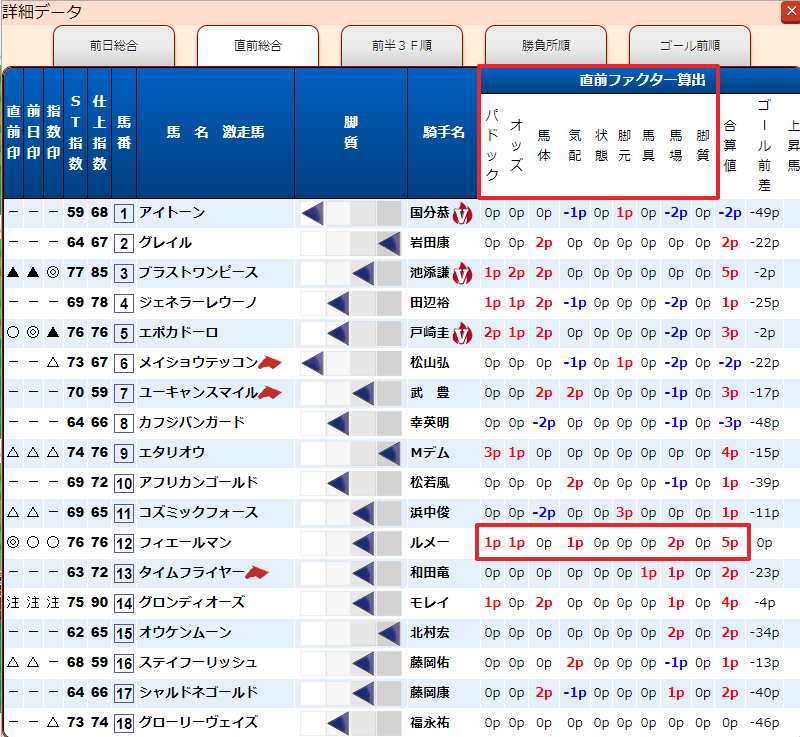The height and width of the screenshot is (737, 800).
Task: Click running-style arrow in エポカドーロ row
Action: pos(338,334)
